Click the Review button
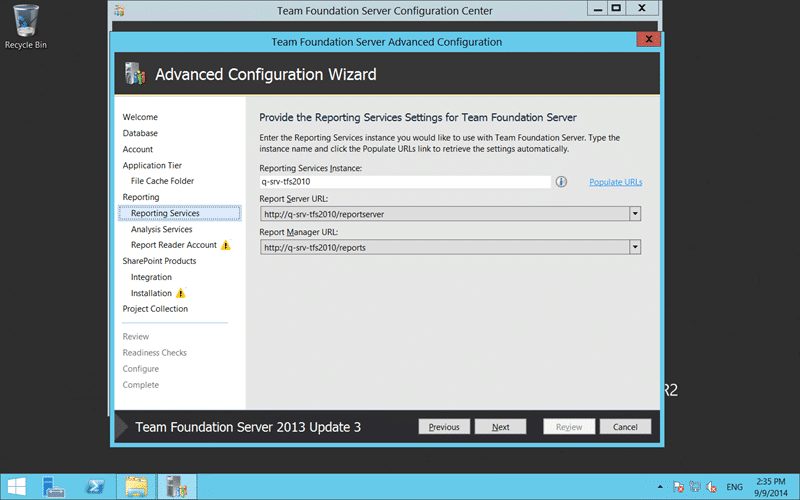The image size is (800, 500). pyautogui.click(x=569, y=427)
